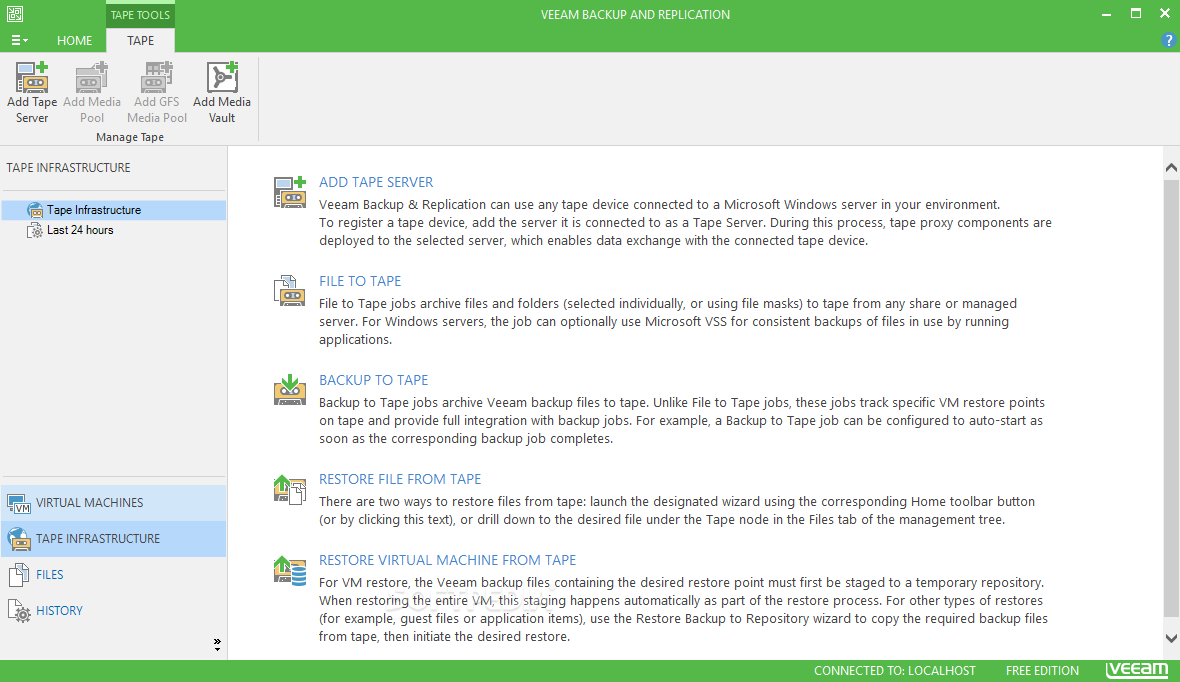Click the Last 24 hours gear icon
Screen dimensions: 1180x682
pos(35,230)
